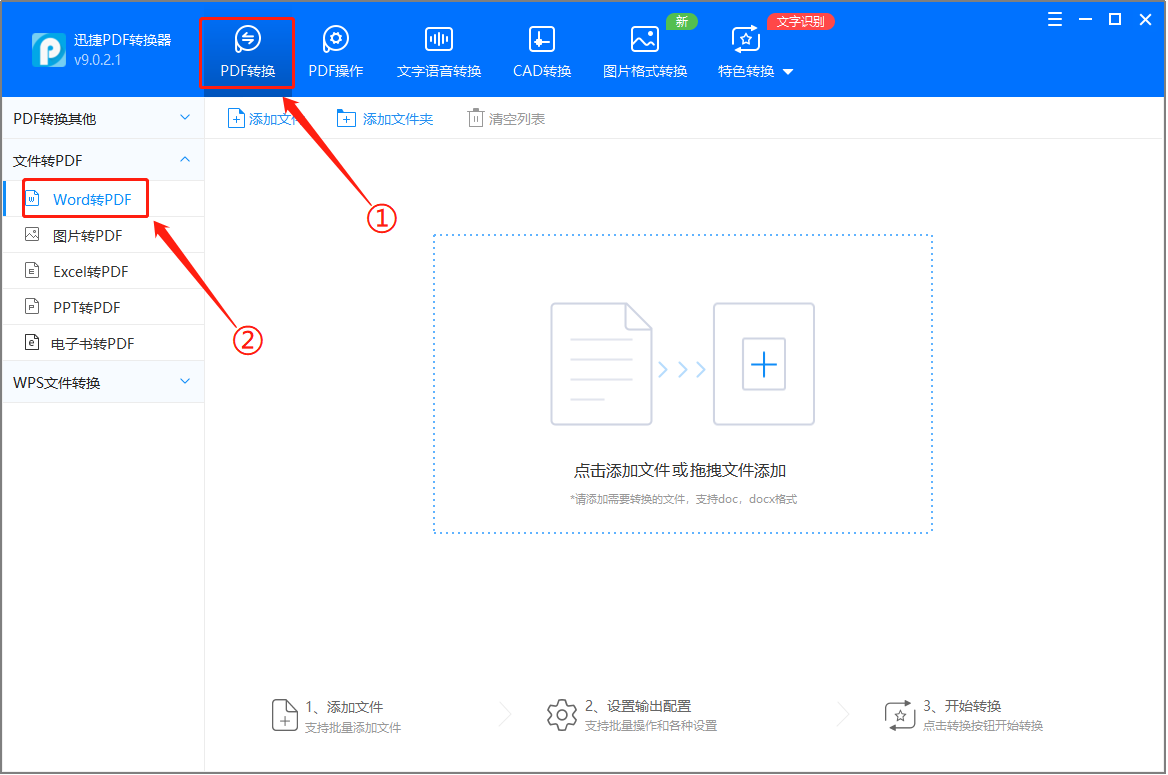Collapse the 文件转PDF section
The height and width of the screenshot is (775, 1168).
coord(103,160)
